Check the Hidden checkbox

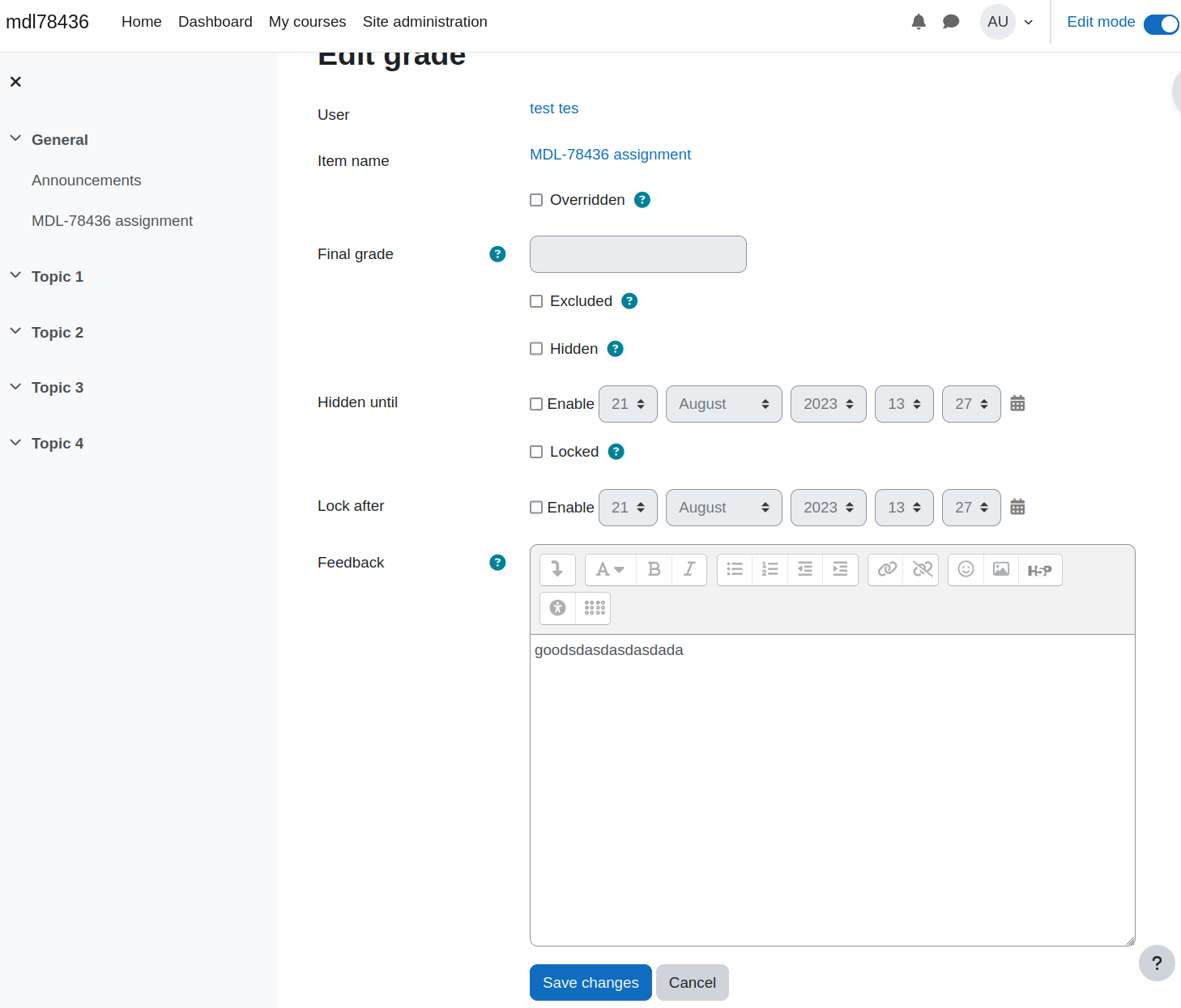tap(536, 349)
